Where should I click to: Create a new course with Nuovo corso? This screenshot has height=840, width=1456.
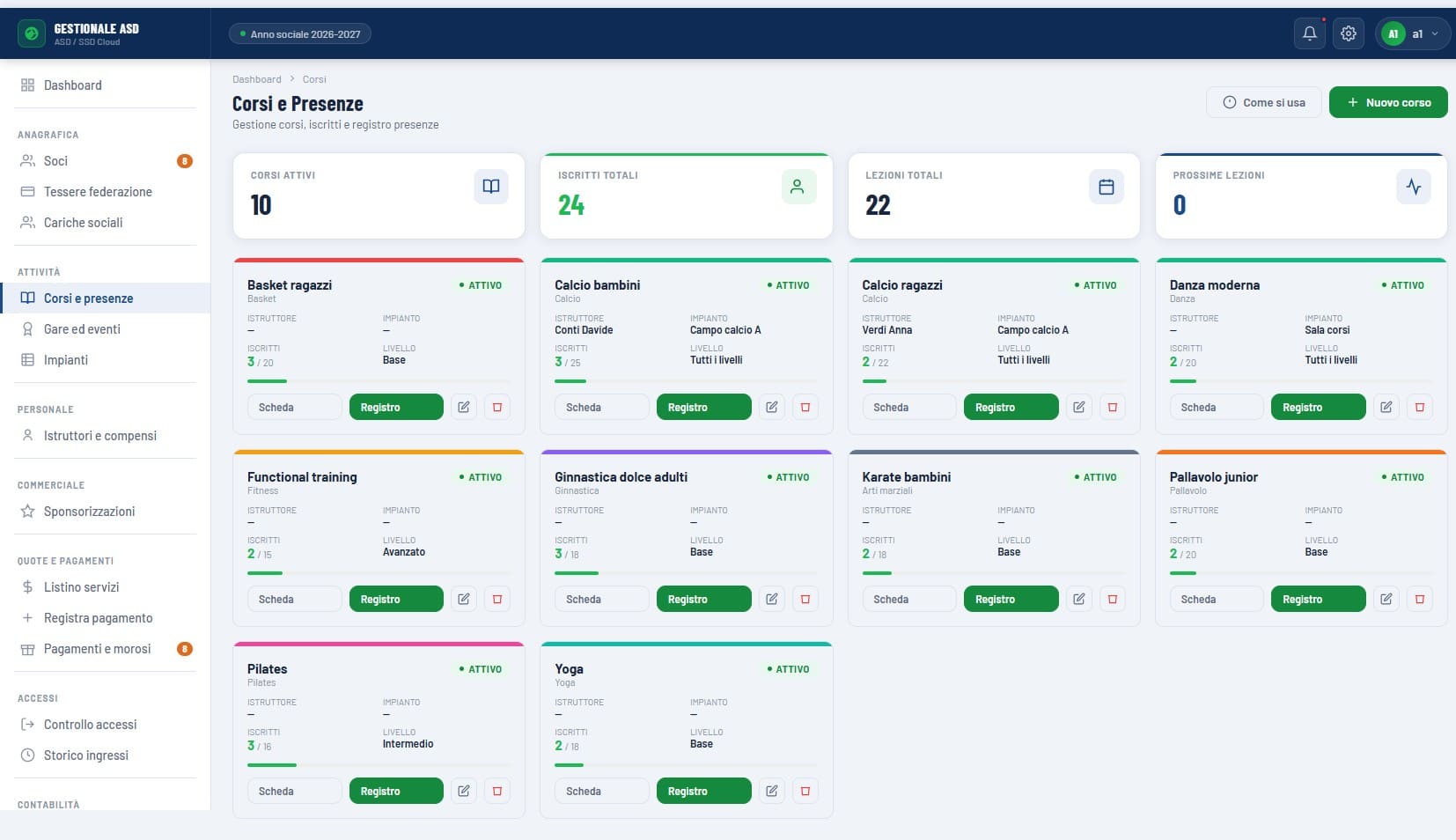[x=1388, y=102]
